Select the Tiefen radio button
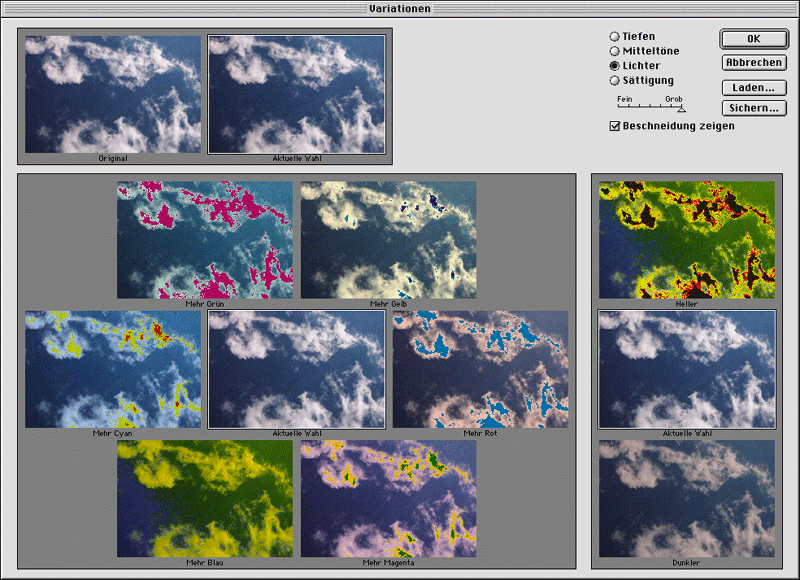Image resolution: width=800 pixels, height=580 pixels. 615,37
